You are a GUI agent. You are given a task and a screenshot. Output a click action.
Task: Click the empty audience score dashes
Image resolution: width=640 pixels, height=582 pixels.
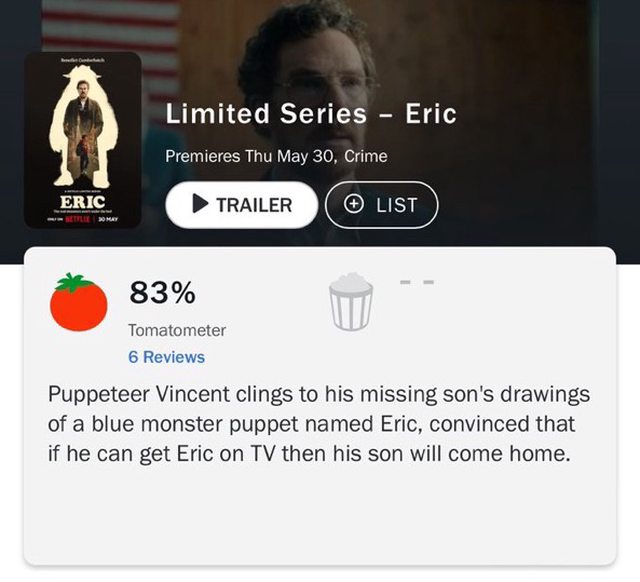[x=417, y=282]
